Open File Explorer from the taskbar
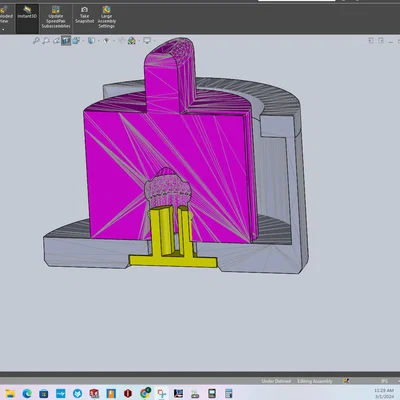 point(10,393)
